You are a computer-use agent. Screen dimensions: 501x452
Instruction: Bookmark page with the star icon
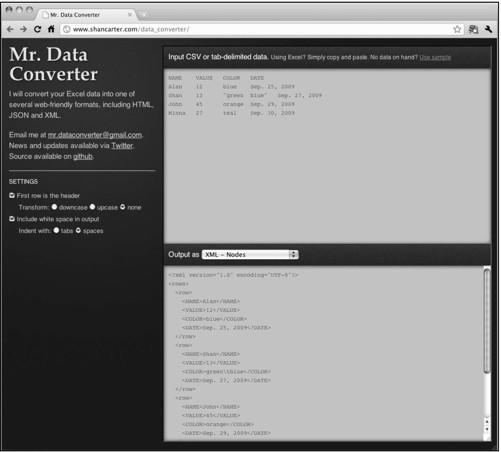pos(457,29)
